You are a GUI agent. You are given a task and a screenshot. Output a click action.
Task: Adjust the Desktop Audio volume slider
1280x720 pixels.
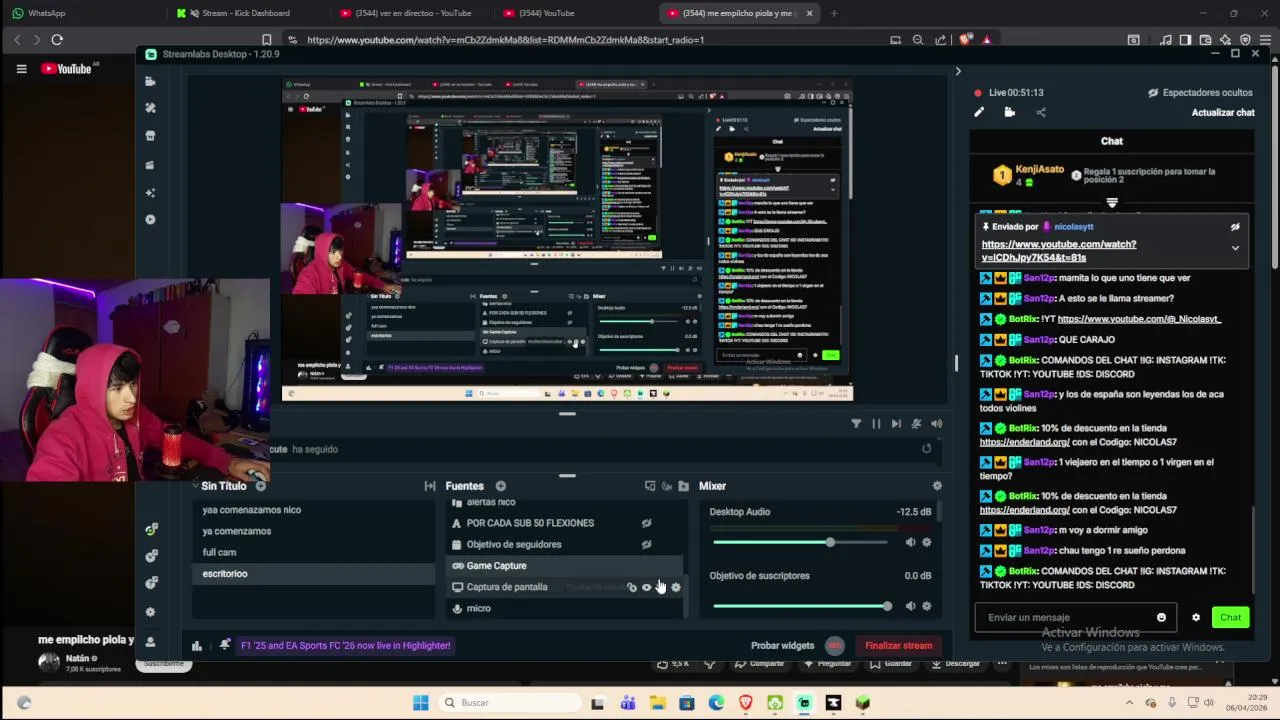coord(800,542)
